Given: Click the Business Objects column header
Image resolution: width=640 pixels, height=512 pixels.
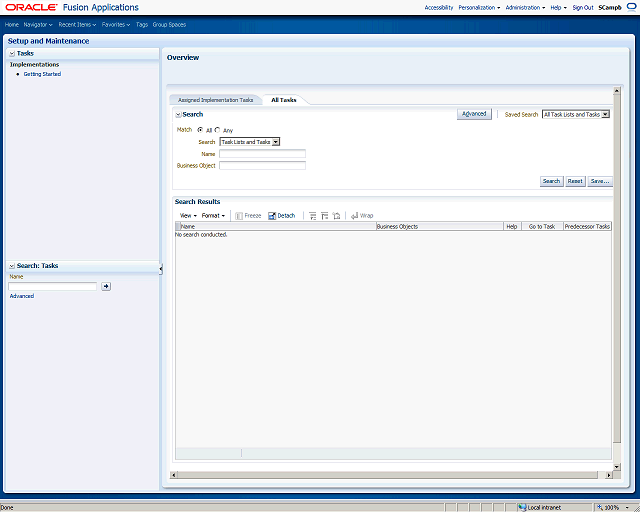Looking at the screenshot, I should 440,226.
